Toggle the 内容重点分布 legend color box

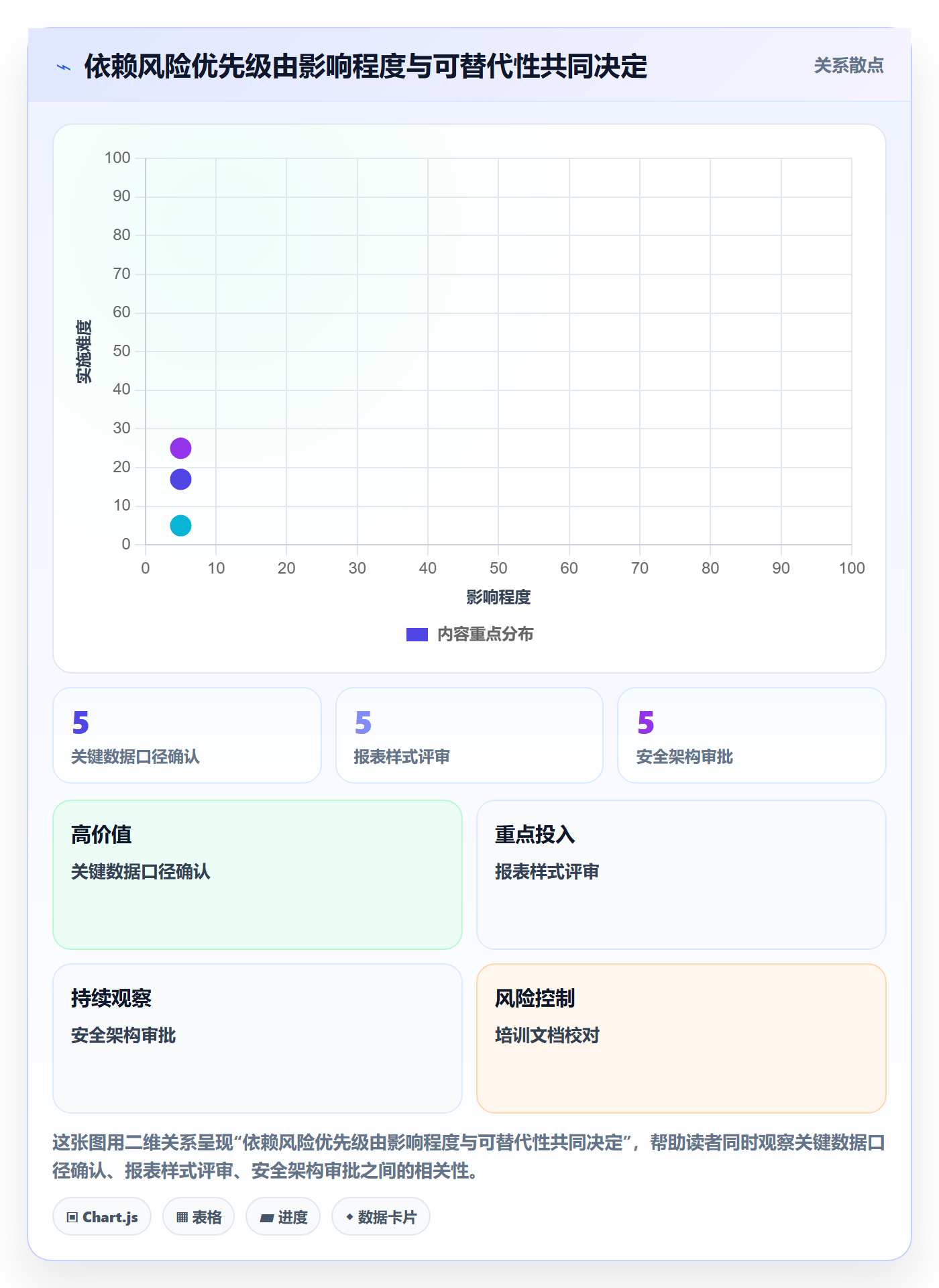417,635
